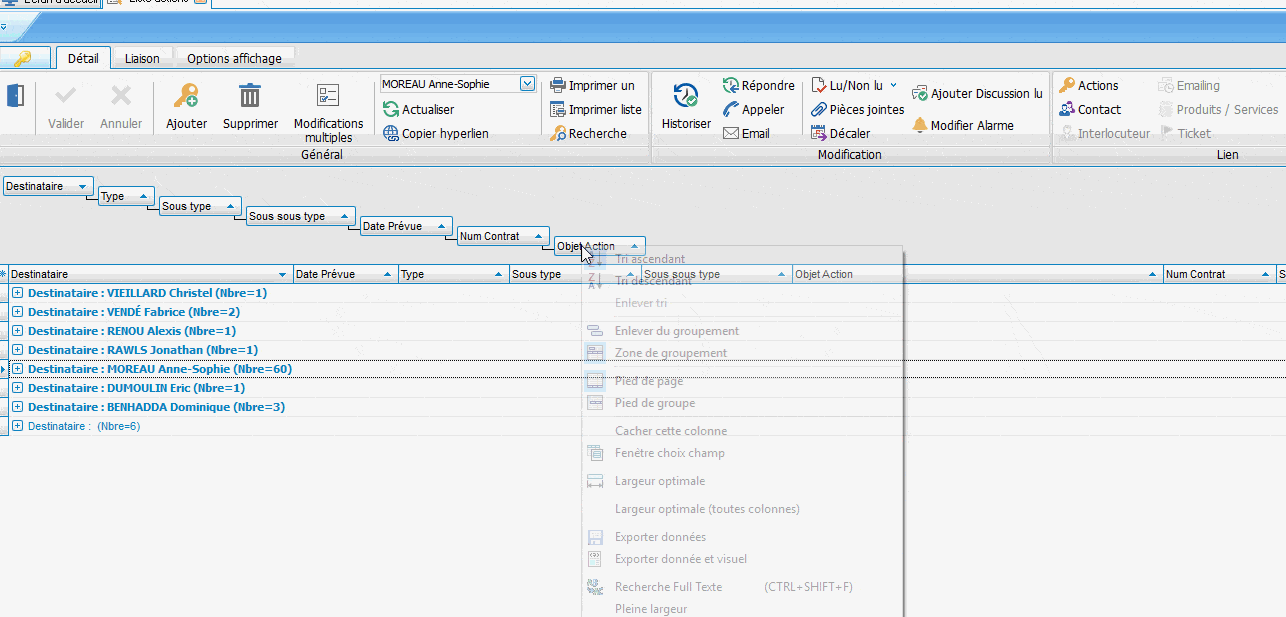
Task: Click the Appeler phone icon
Action: click(x=731, y=110)
